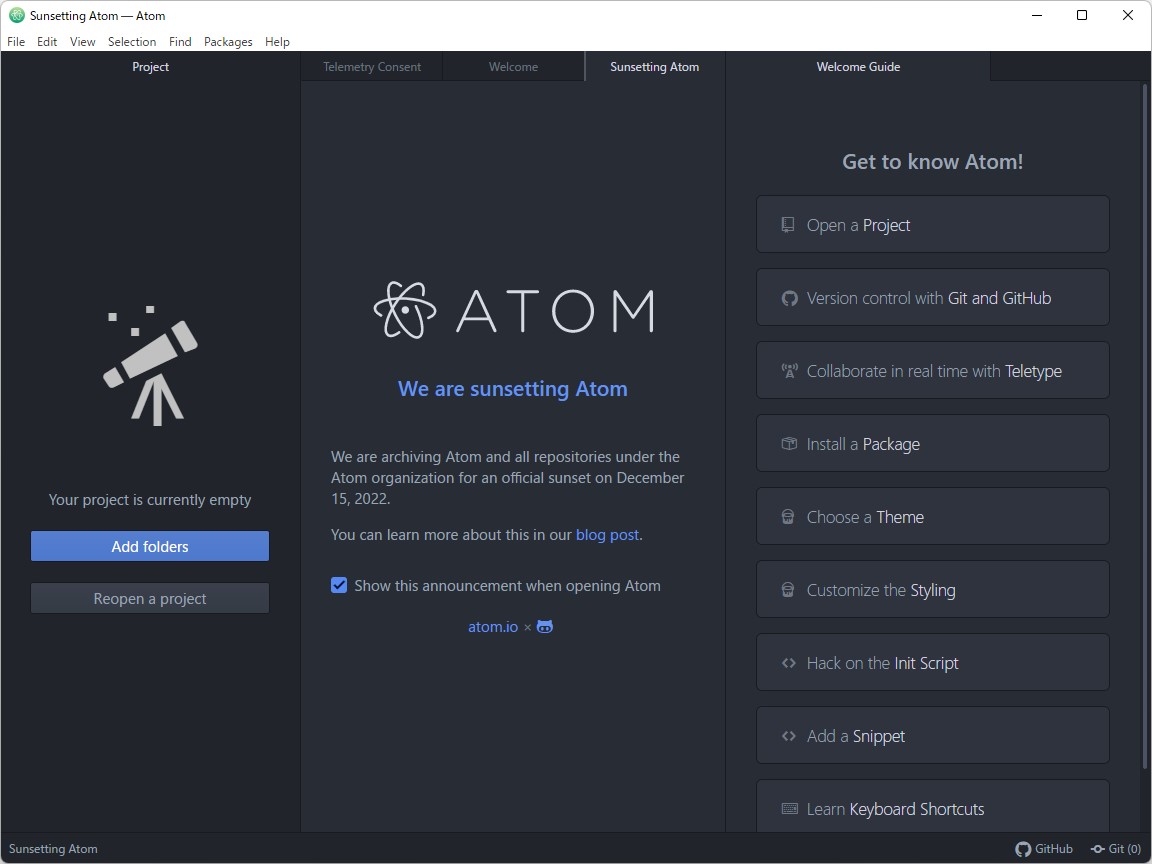
Task: Uncheck Show this announcement when opening Atom
Action: 339,585
